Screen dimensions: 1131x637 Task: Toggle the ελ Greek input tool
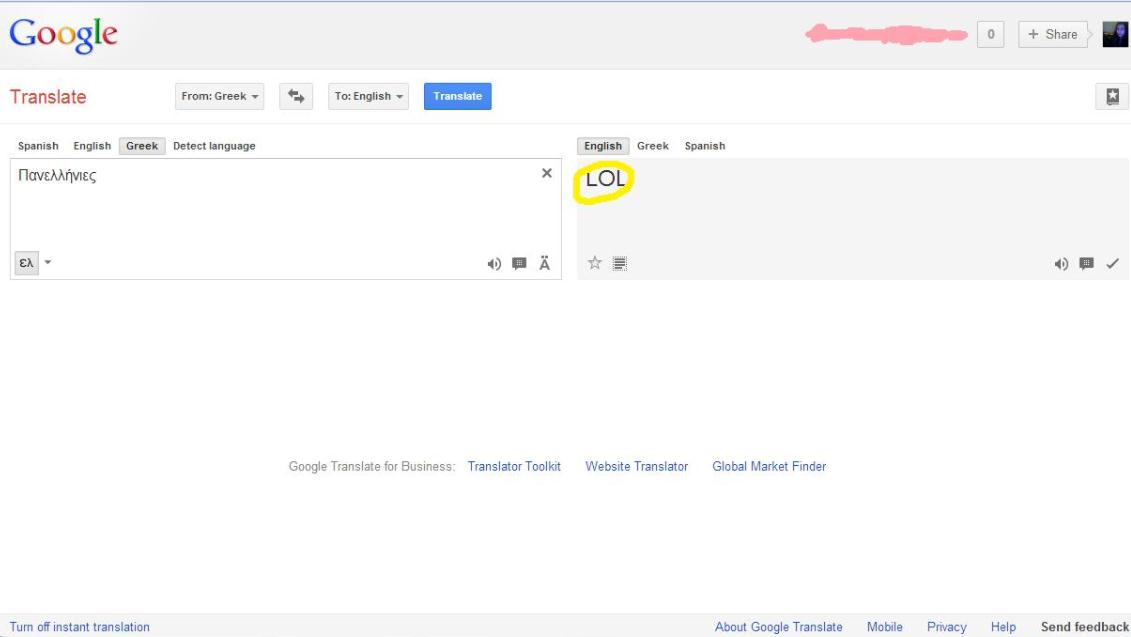[27, 263]
